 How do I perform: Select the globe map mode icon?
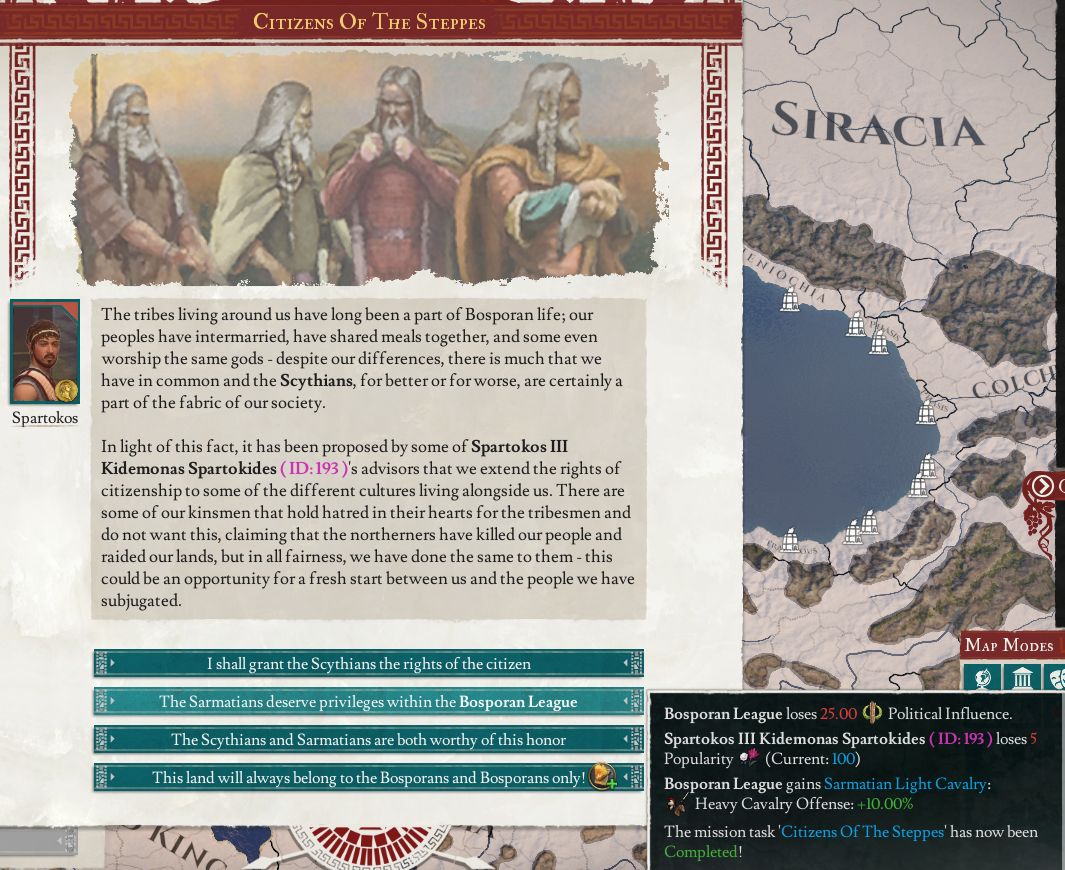tap(982, 677)
